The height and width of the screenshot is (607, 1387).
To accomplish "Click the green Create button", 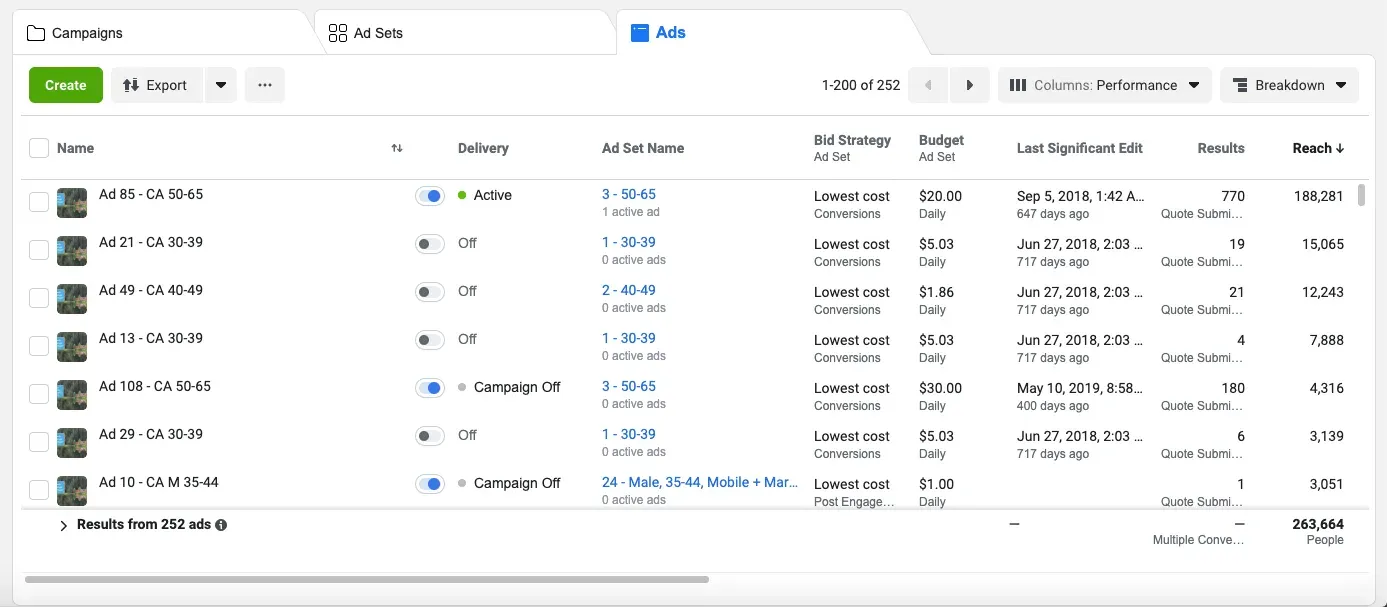I will pyautogui.click(x=65, y=85).
